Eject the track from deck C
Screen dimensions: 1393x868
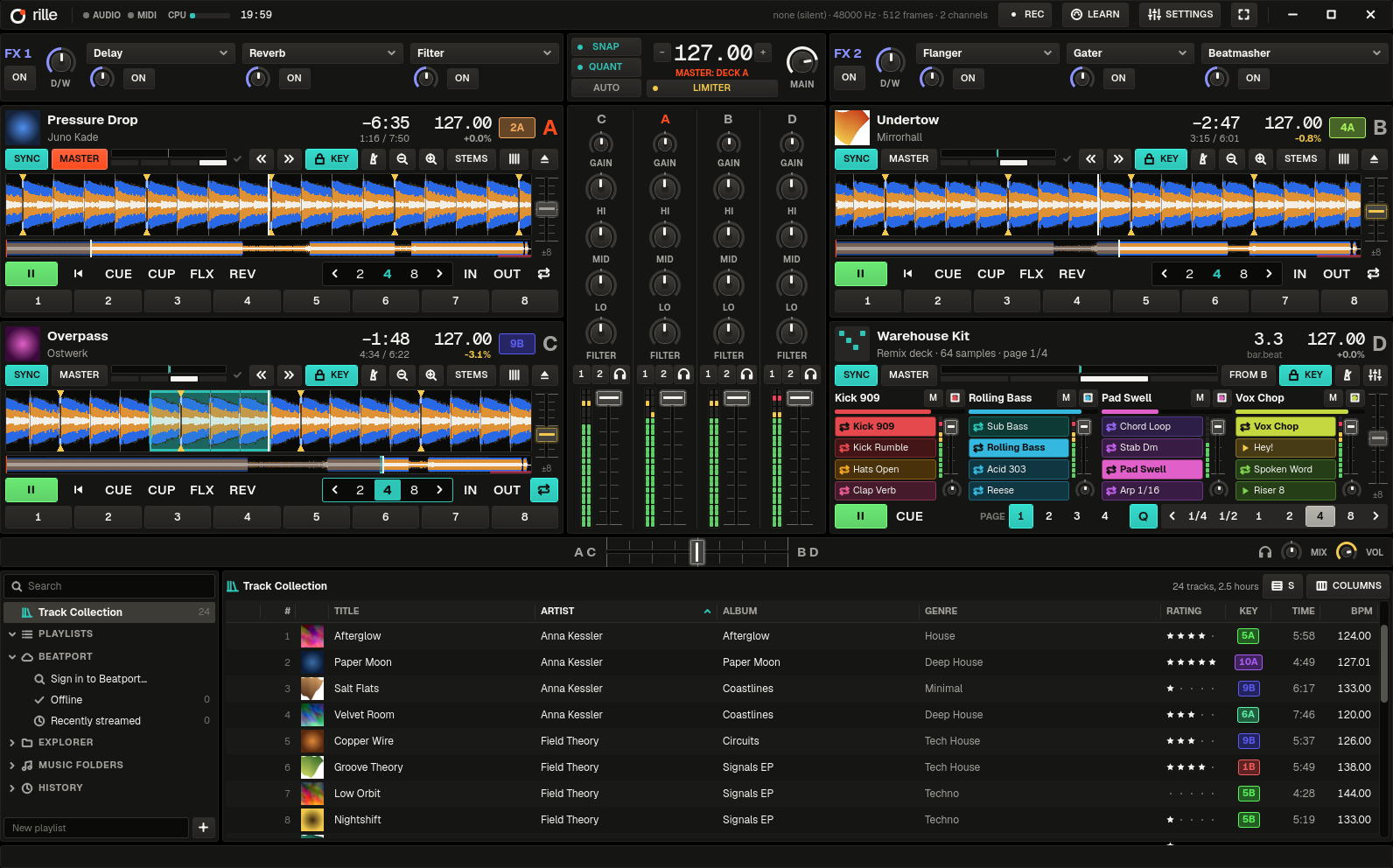point(544,375)
